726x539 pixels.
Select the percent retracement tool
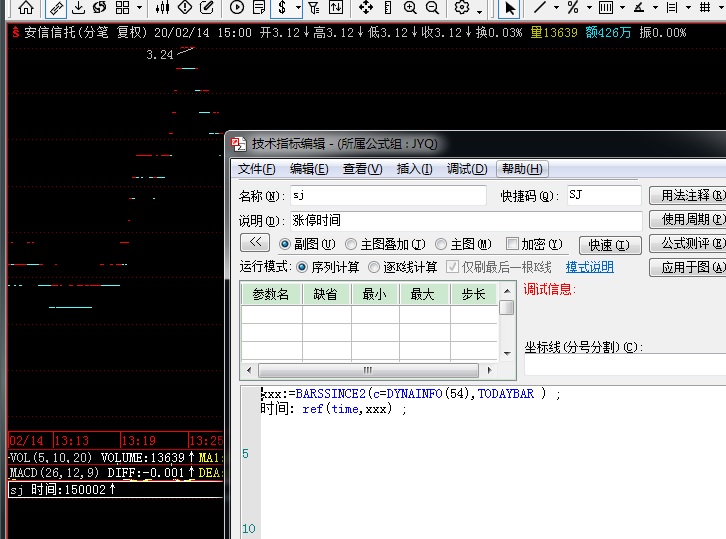(x=573, y=7)
